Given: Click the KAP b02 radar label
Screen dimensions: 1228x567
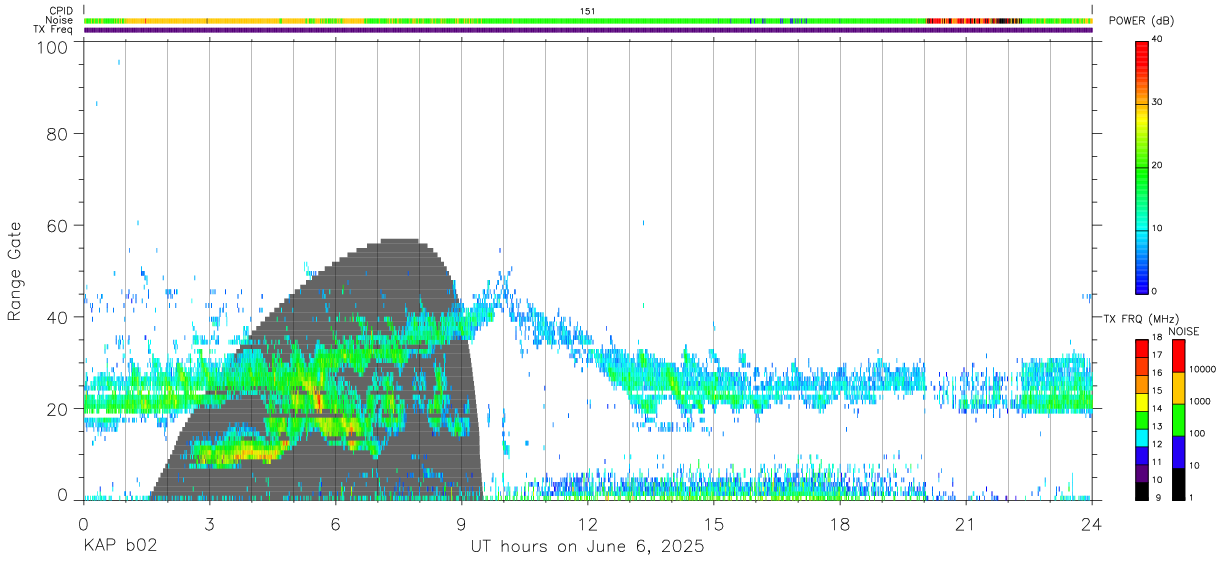Looking at the screenshot, I should [120, 547].
